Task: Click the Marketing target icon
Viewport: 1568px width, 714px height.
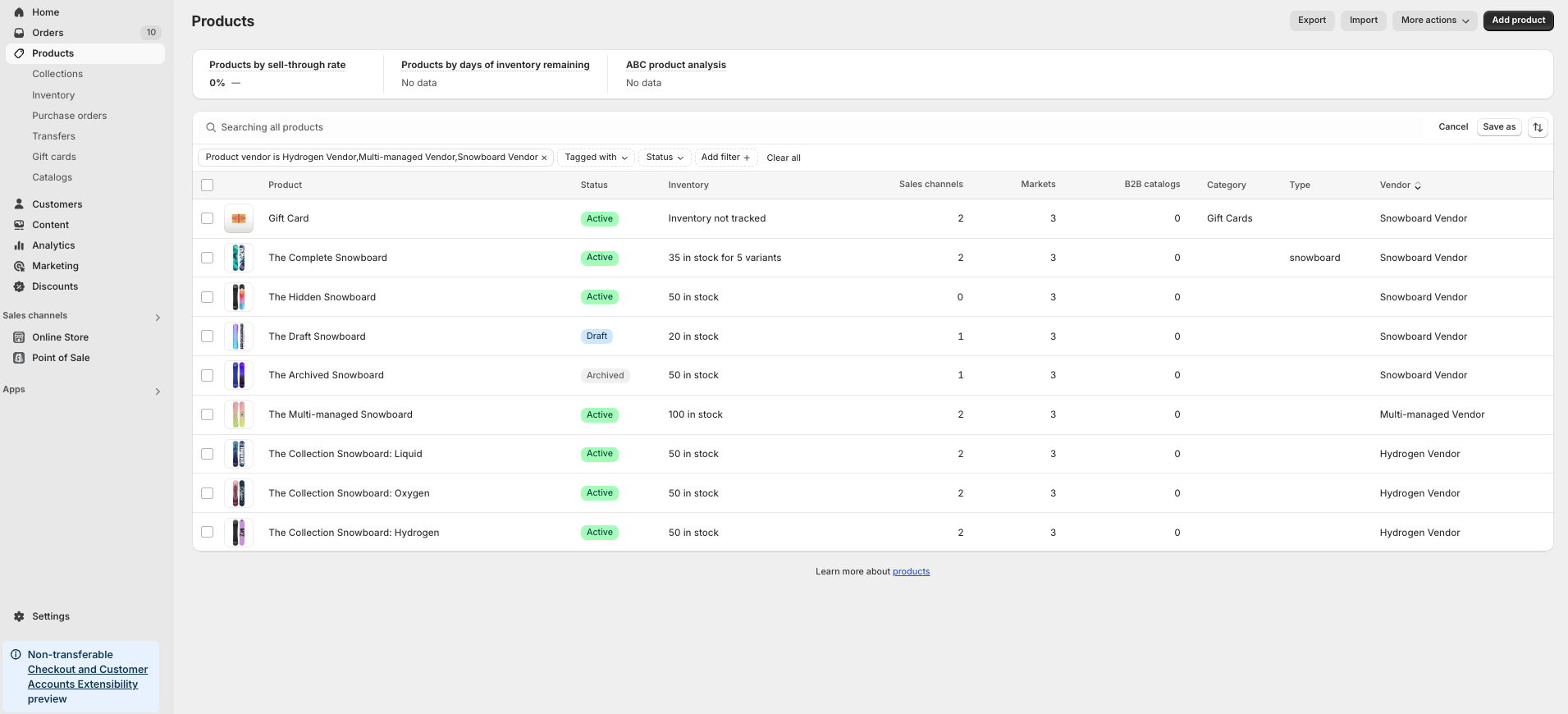Action: [x=19, y=266]
